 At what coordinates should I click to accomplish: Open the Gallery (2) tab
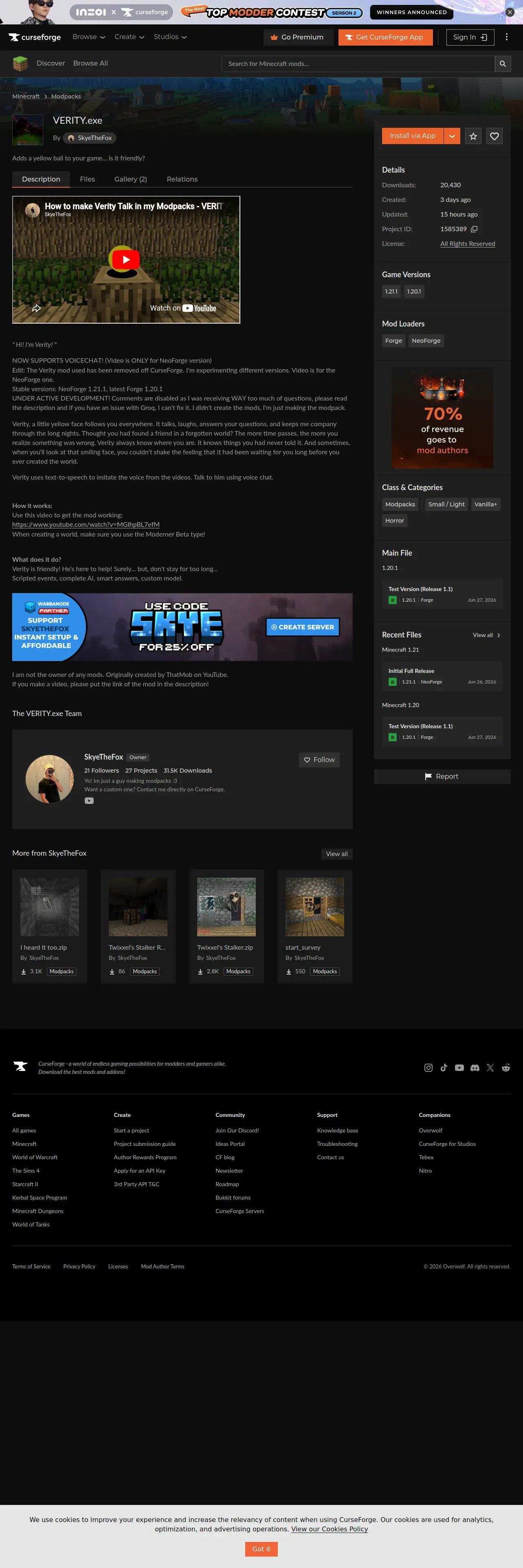[x=131, y=180]
